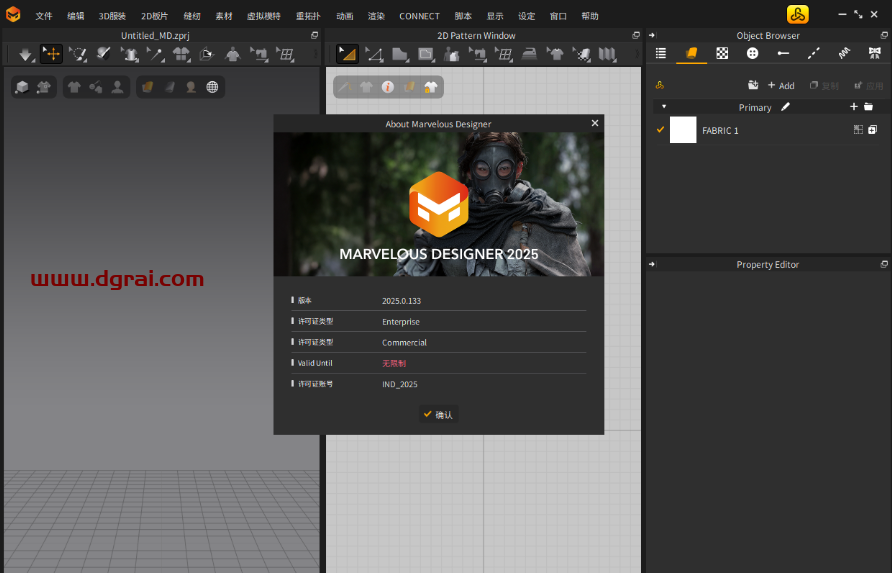Click the globe wireframe icon in 3D viewport

click(x=212, y=87)
